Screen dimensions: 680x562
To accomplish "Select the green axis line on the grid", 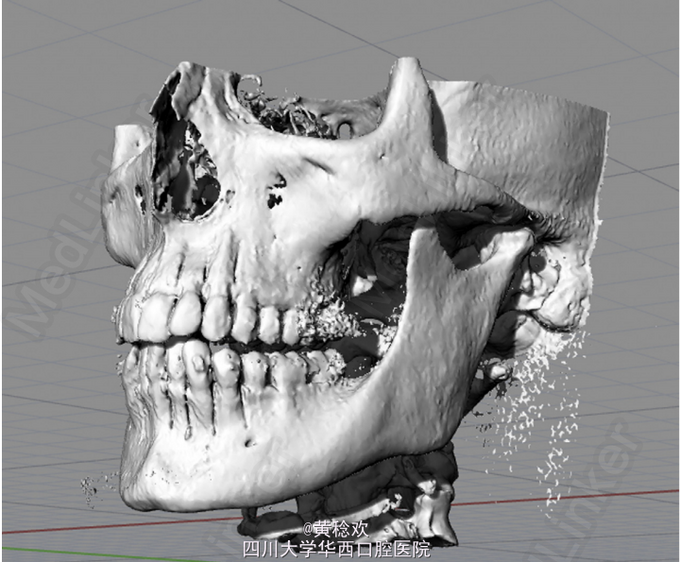I will 60,551.
